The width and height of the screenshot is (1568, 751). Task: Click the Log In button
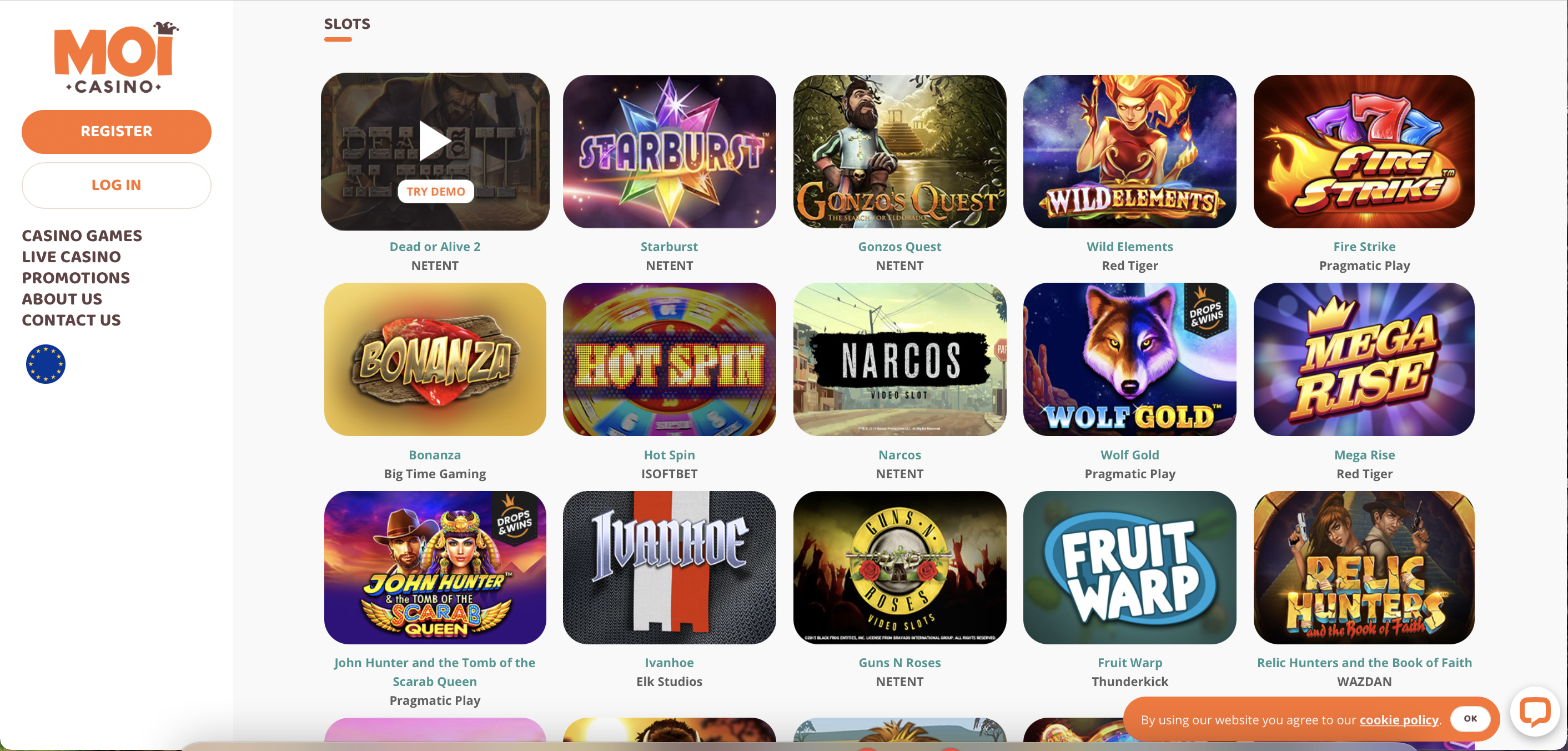(116, 185)
